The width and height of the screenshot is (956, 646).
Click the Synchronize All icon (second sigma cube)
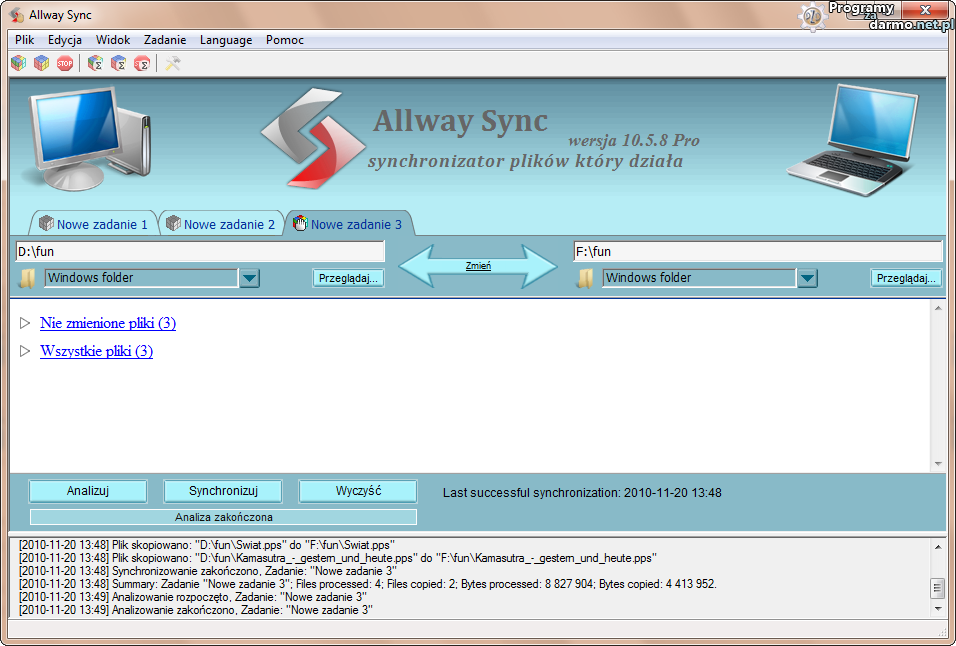coord(118,63)
